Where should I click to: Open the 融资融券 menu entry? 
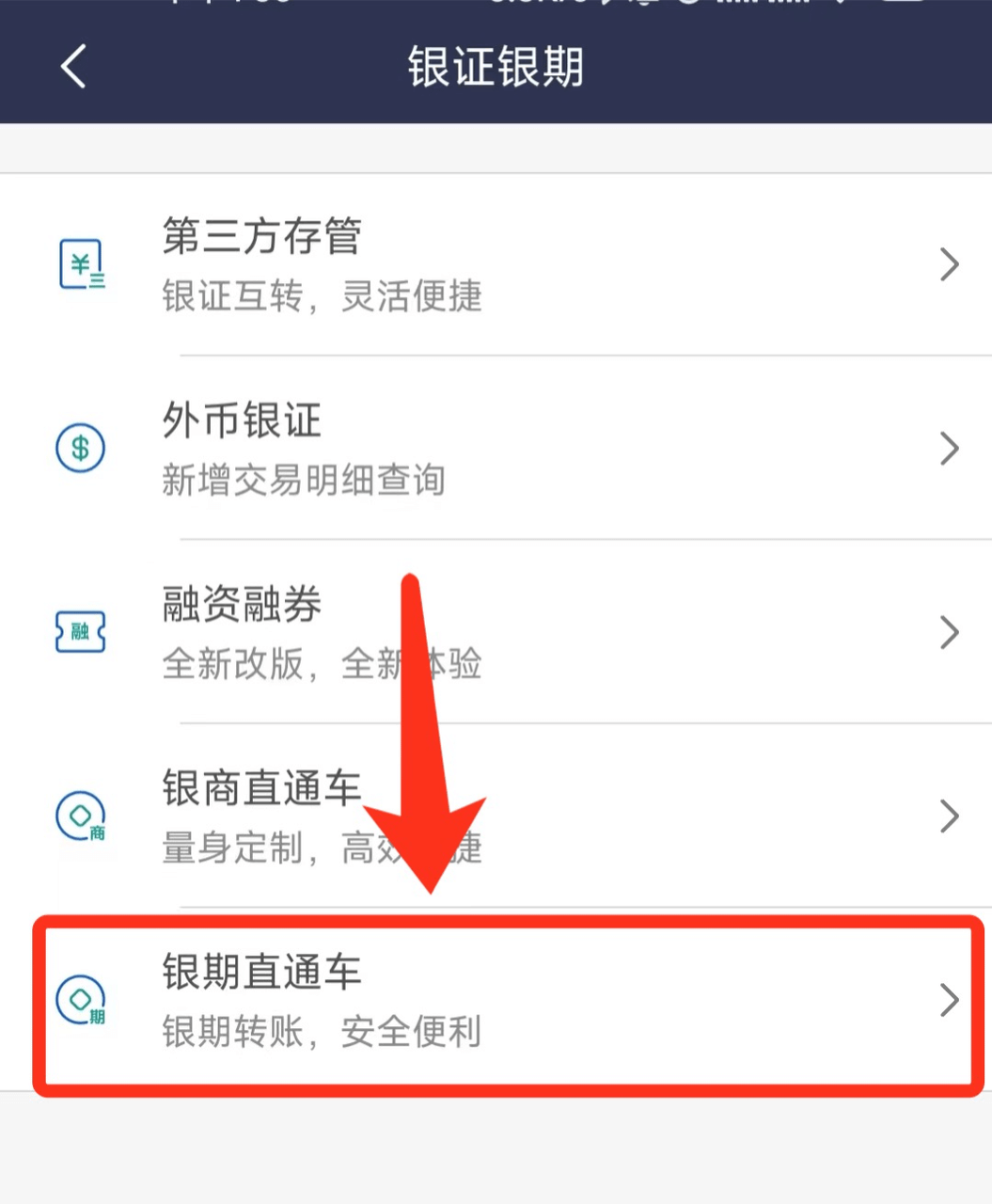[496, 631]
